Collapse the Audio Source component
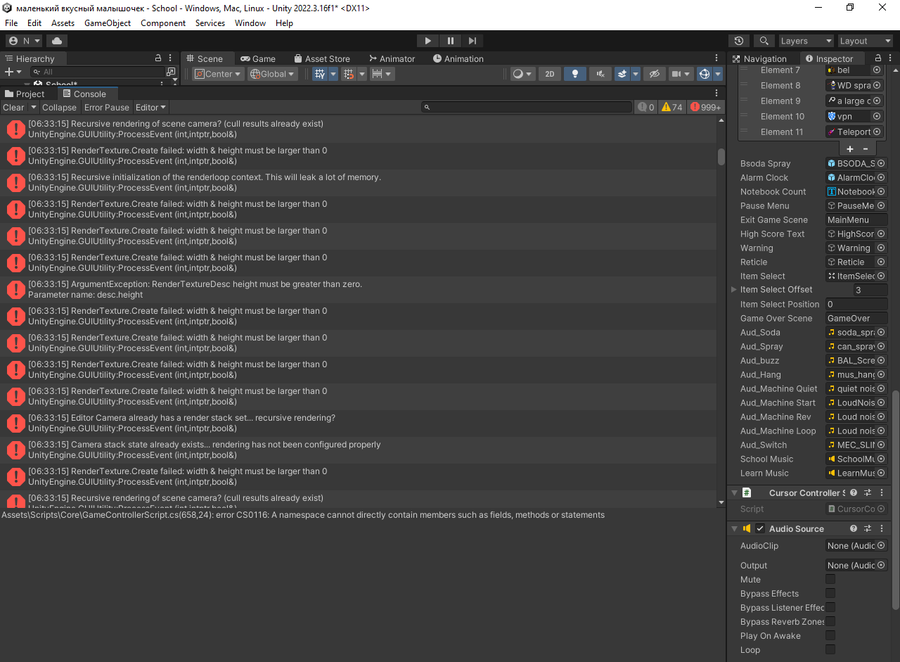 tap(734, 529)
